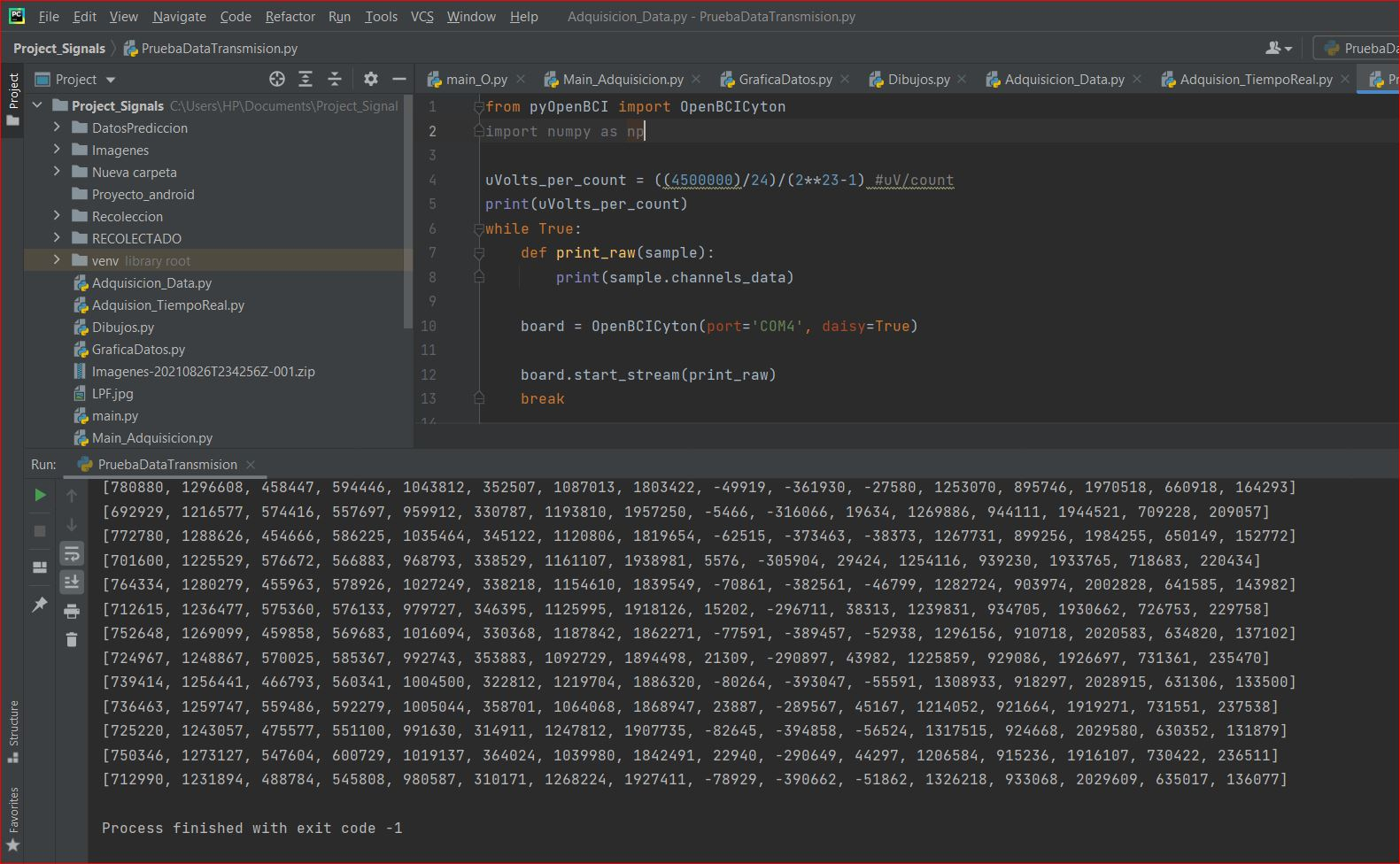Pin the Run tab with pin icon
This screenshot has height=864, width=1400.
pos(40,605)
